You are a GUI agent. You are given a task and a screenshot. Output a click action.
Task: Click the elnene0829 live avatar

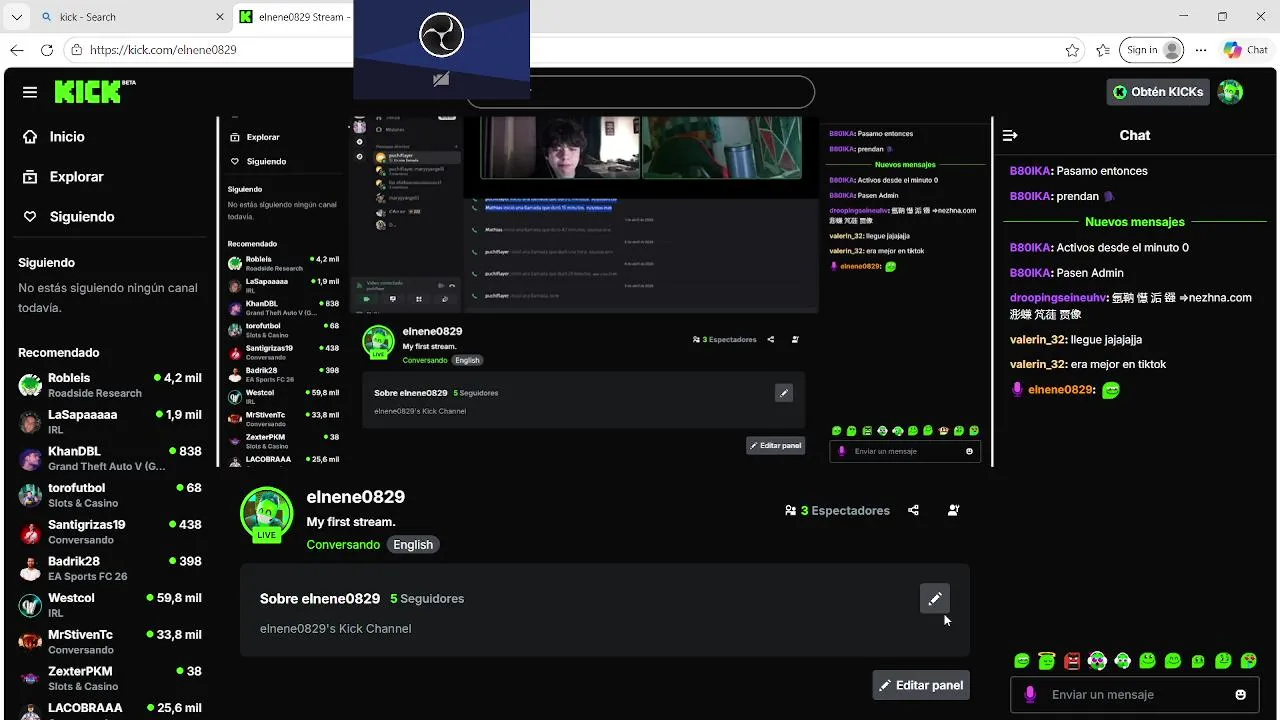[x=266, y=514]
